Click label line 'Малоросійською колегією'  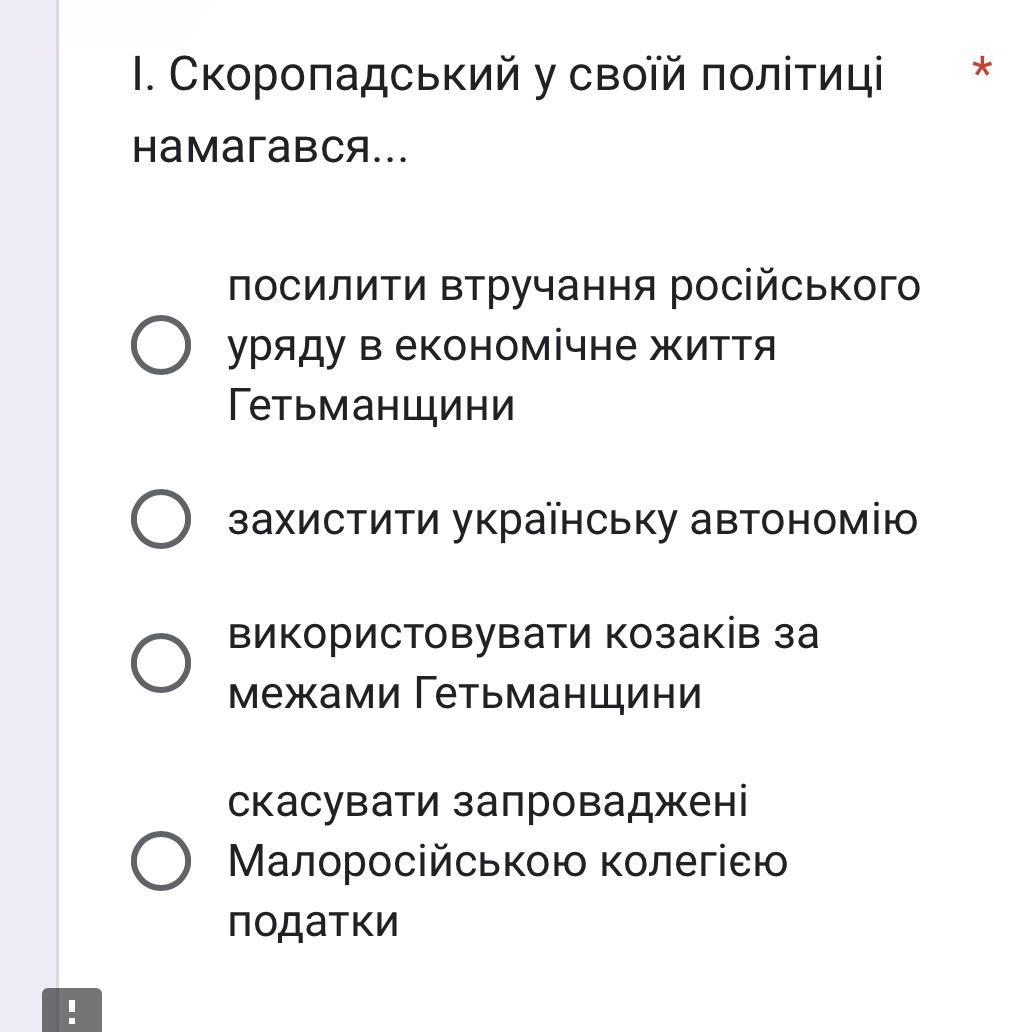[x=507, y=862]
